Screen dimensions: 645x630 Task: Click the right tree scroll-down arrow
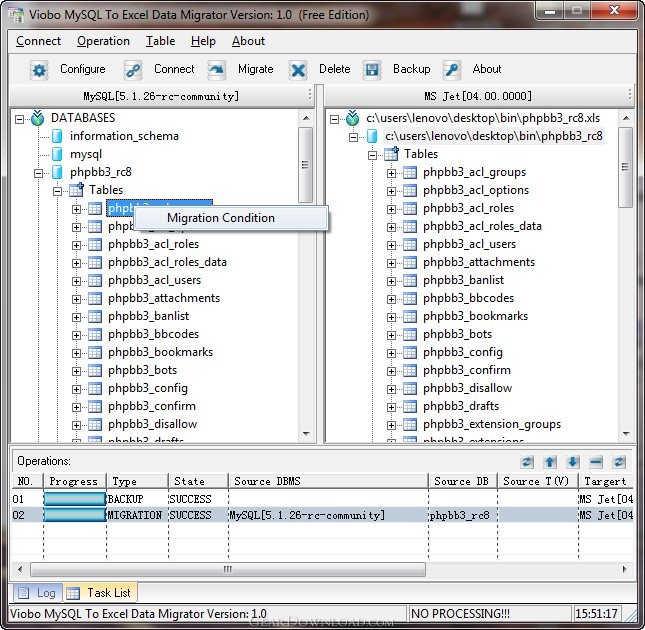tap(626, 433)
